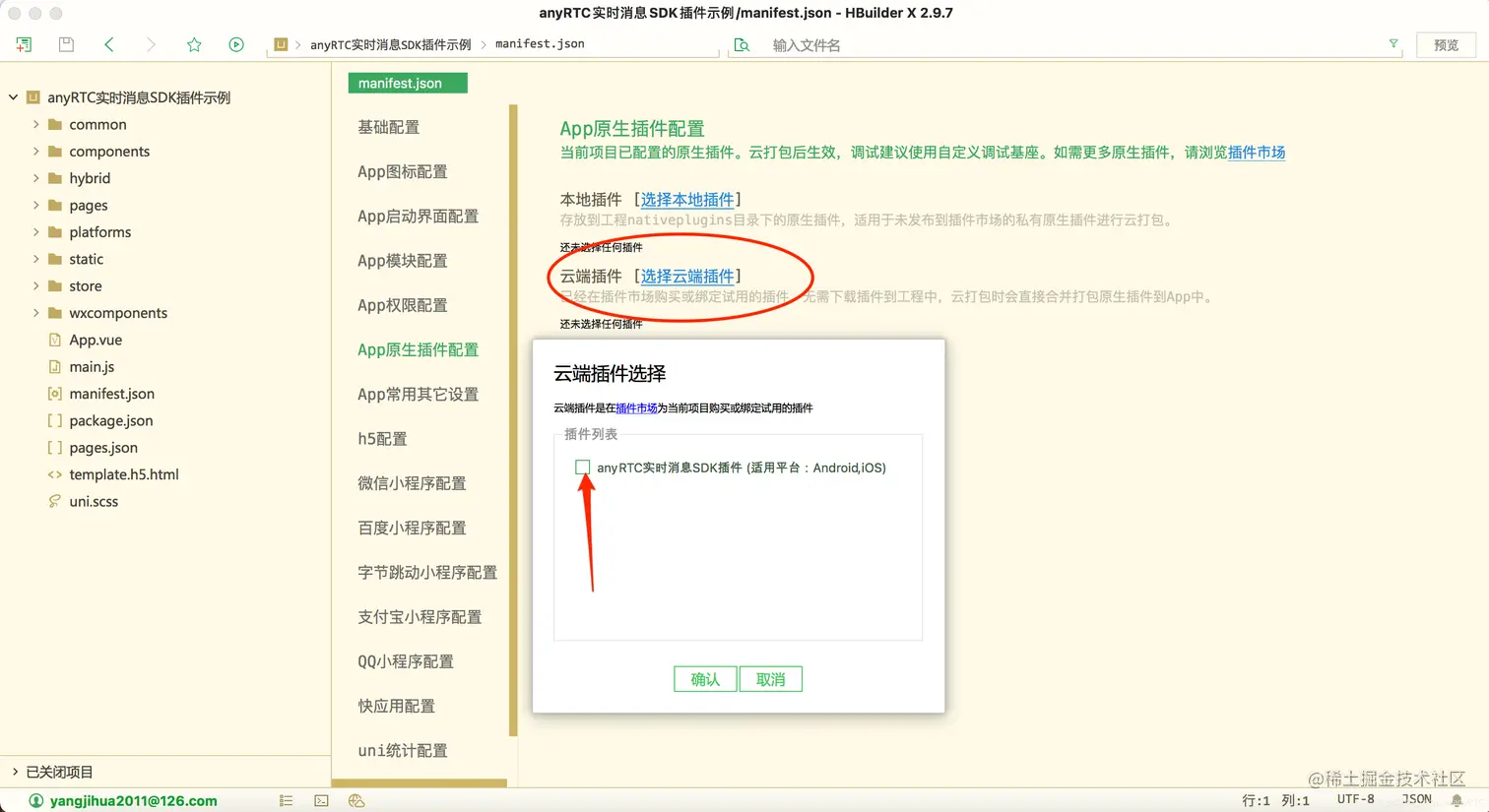This screenshot has height=812, width=1489.
Task: Click the new file toolbar icon
Action: (x=24, y=44)
